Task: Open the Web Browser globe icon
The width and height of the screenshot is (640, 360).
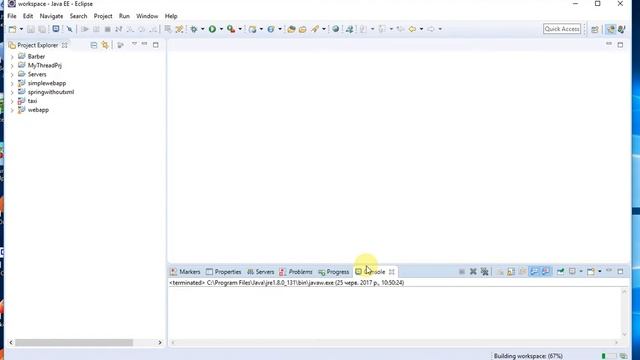Action: click(336, 29)
